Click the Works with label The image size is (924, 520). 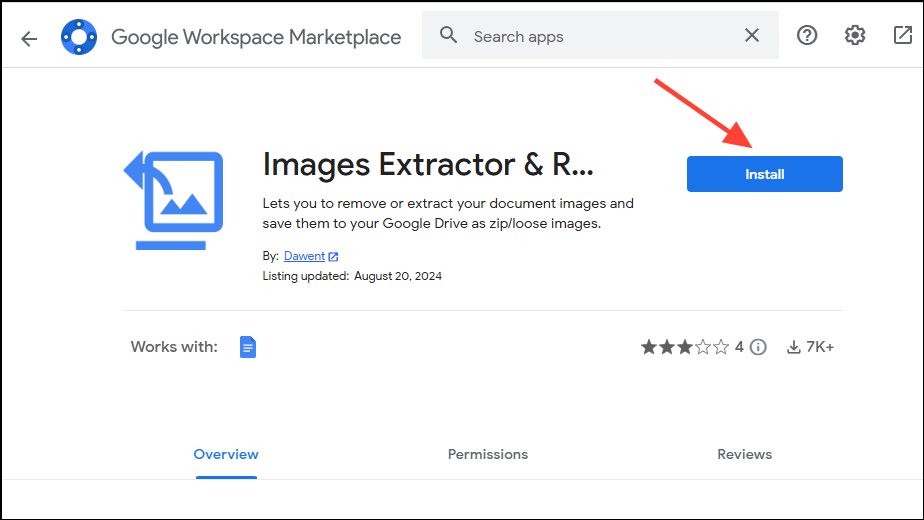pyautogui.click(x=174, y=347)
